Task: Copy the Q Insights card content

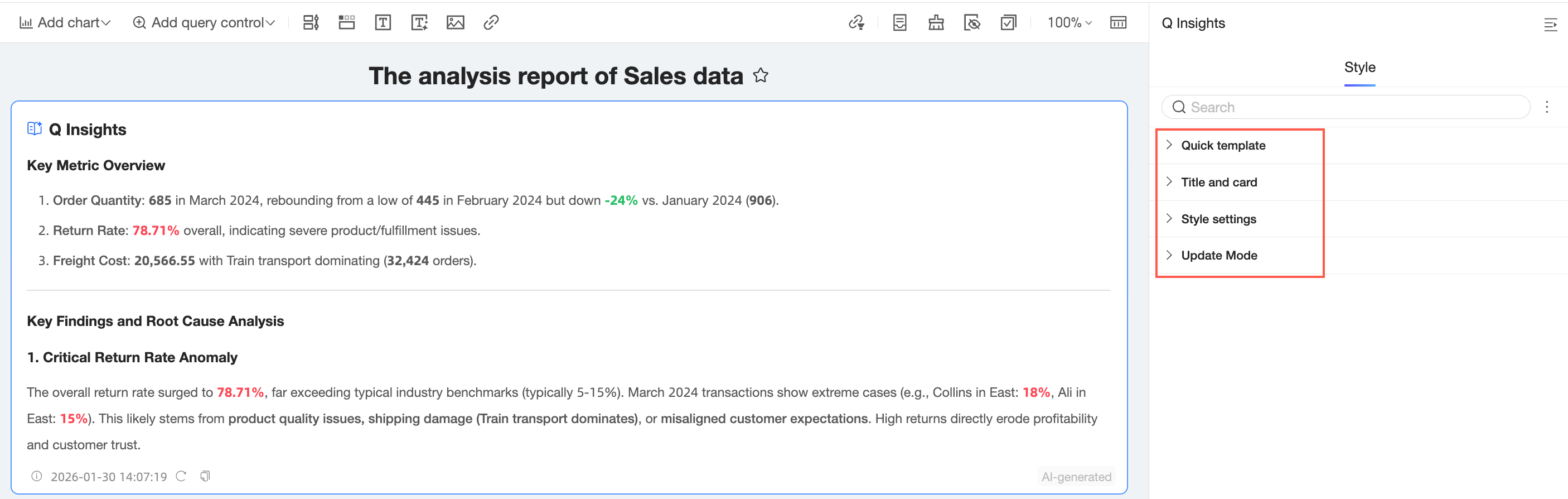Action: coord(205,476)
